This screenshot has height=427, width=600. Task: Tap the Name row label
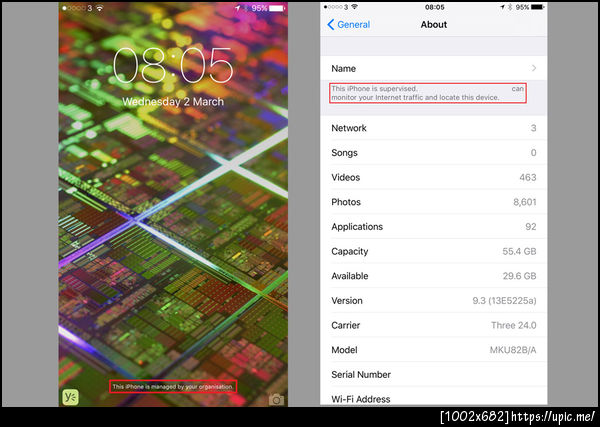click(344, 68)
